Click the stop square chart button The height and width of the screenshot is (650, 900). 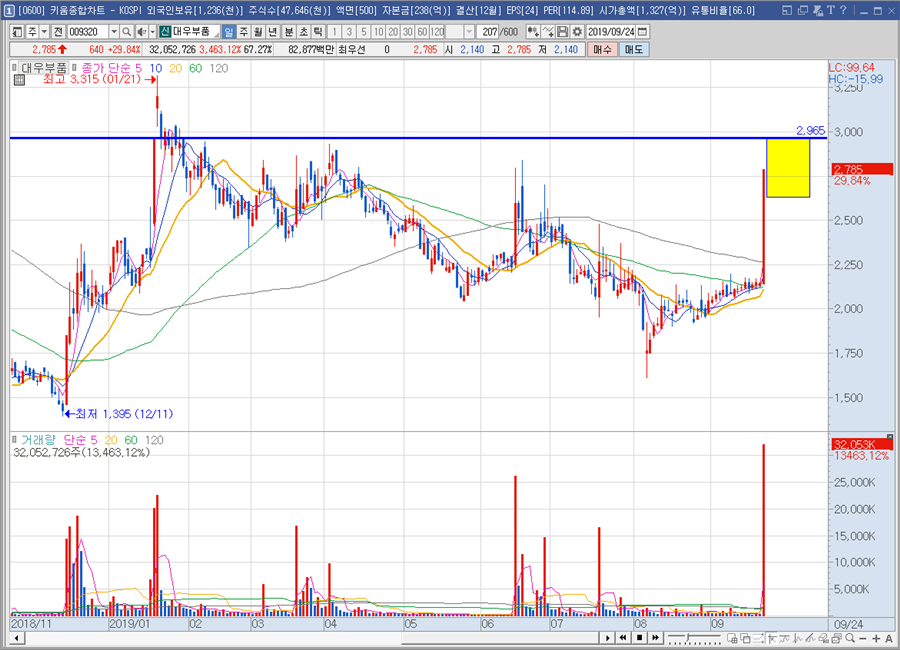coord(639,638)
